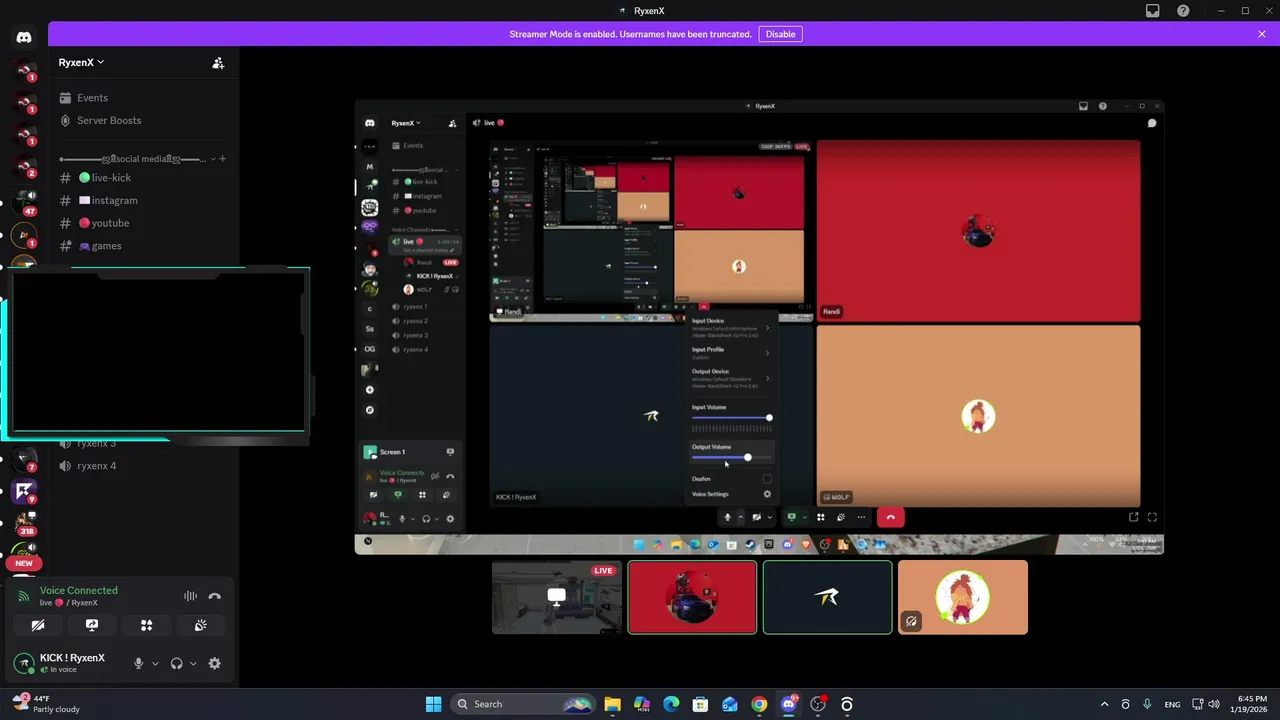Disconnect from voice with hang-up icon
The width and height of the screenshot is (1280, 720).
pyautogui.click(x=214, y=596)
